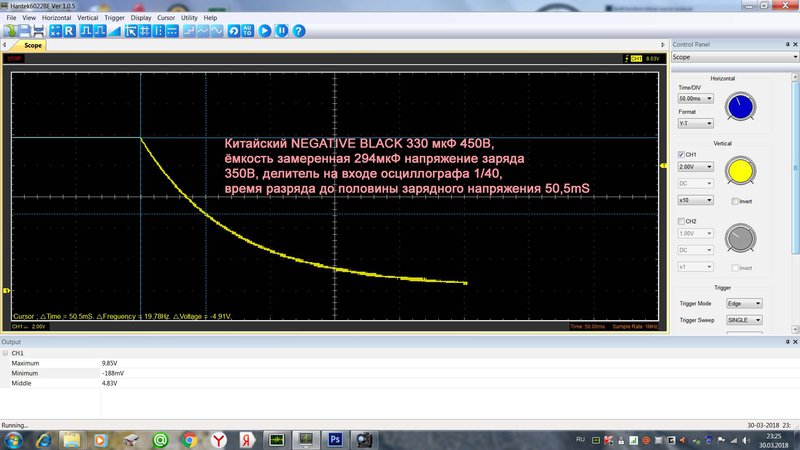Toggle the CH1 Invert checkbox
The width and height of the screenshot is (800, 450).
click(735, 201)
